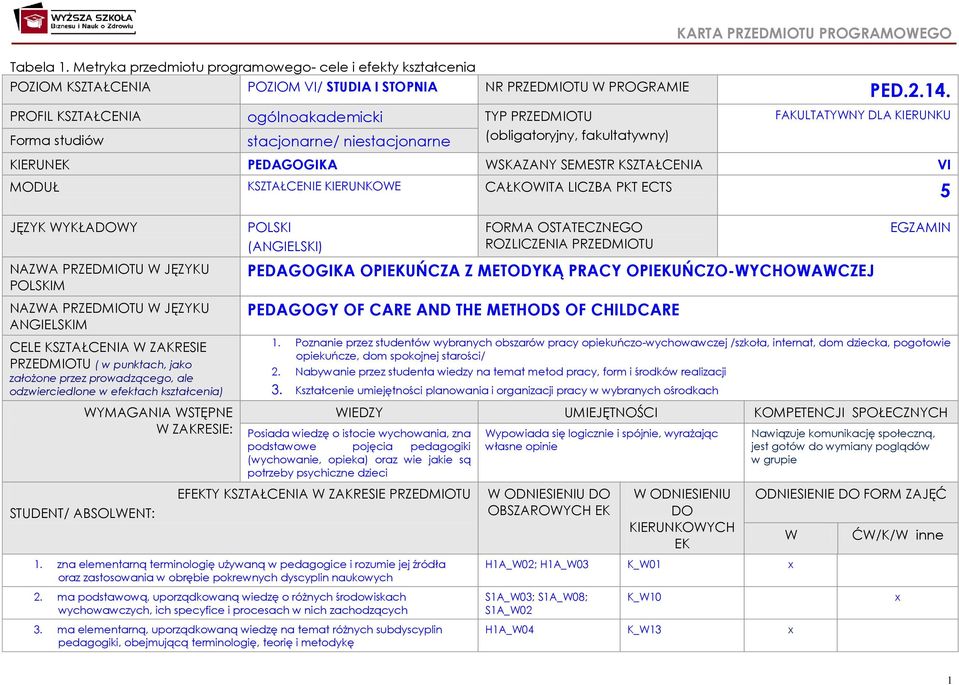Image resolution: width=959 pixels, height=685 pixels.
Task: Click the 'ĆW/K/W inne' sub-column header
Action: pos(897,535)
